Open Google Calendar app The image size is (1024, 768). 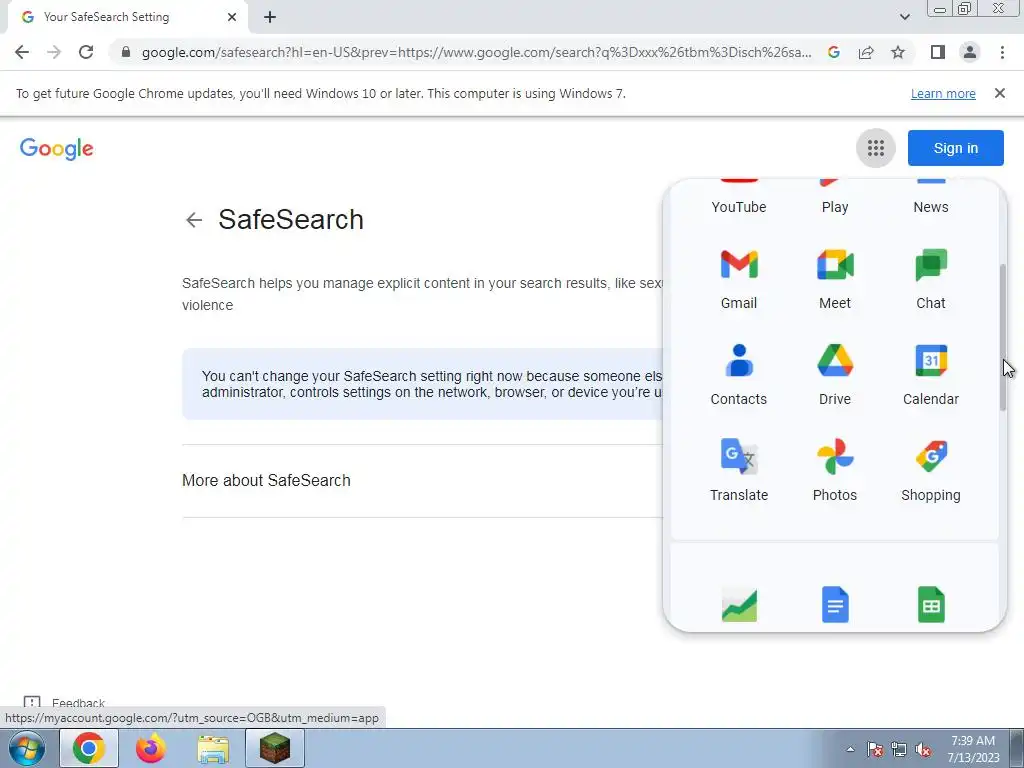[x=931, y=375]
